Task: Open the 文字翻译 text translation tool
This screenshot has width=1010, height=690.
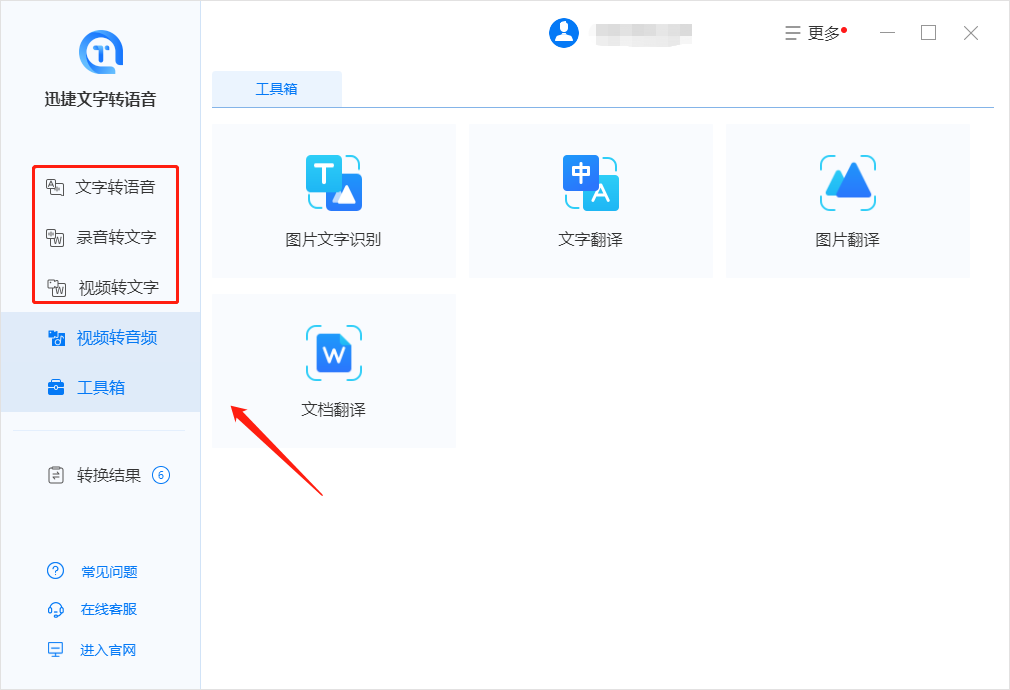Action: (x=590, y=200)
